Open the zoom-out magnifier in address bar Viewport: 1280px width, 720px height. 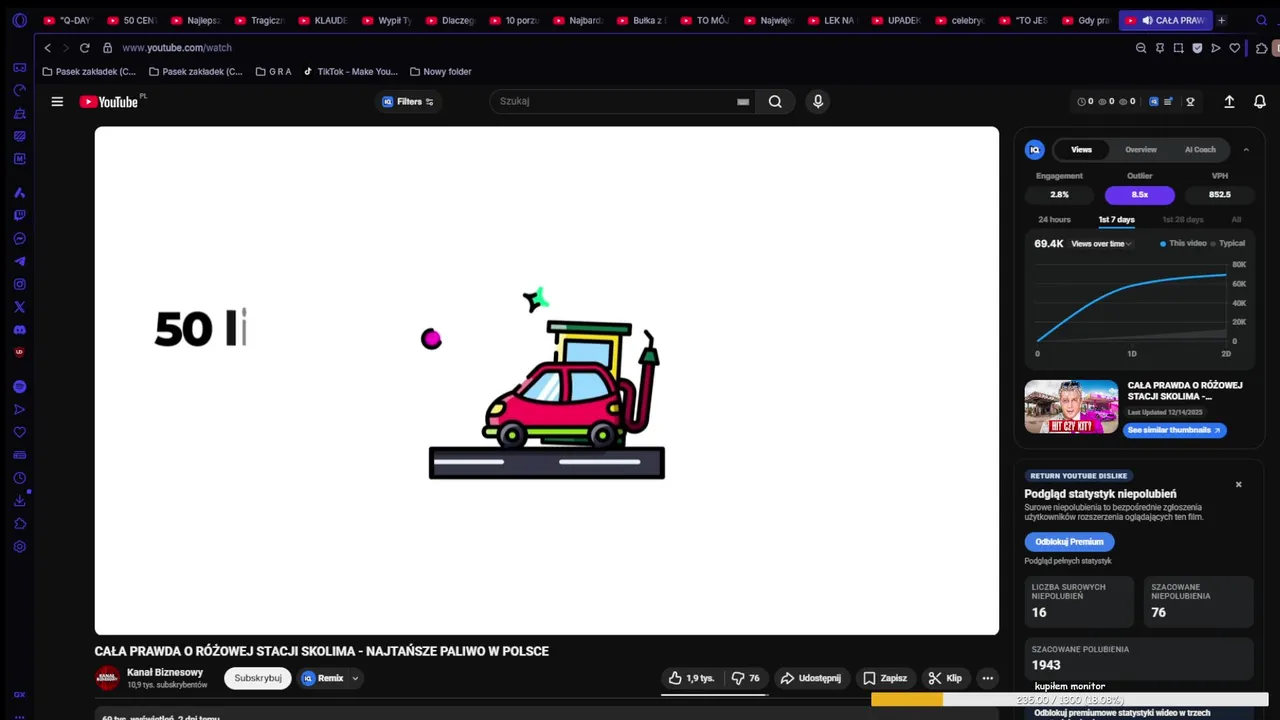coord(1141,48)
